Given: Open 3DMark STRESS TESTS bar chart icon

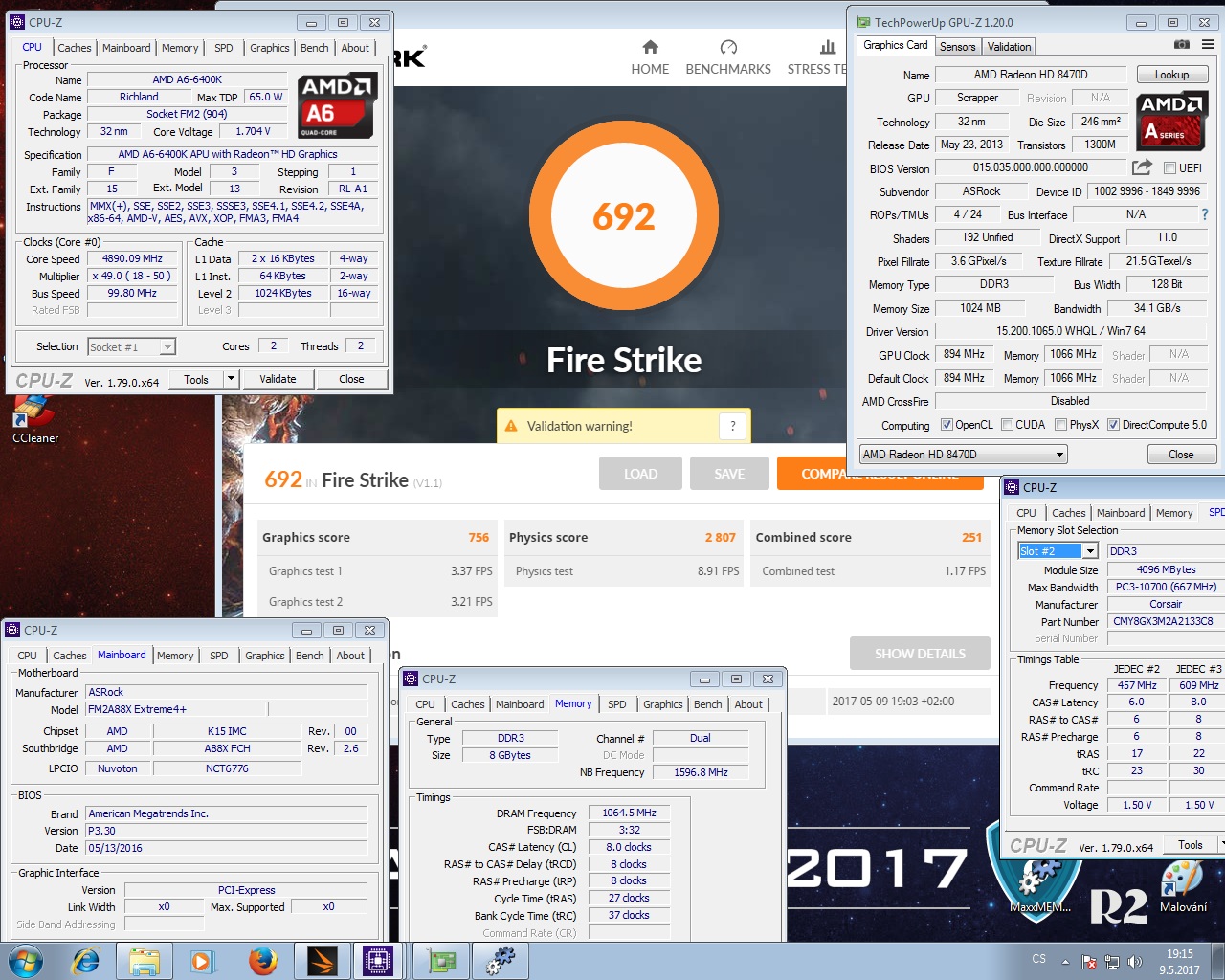Looking at the screenshot, I should (x=828, y=47).
